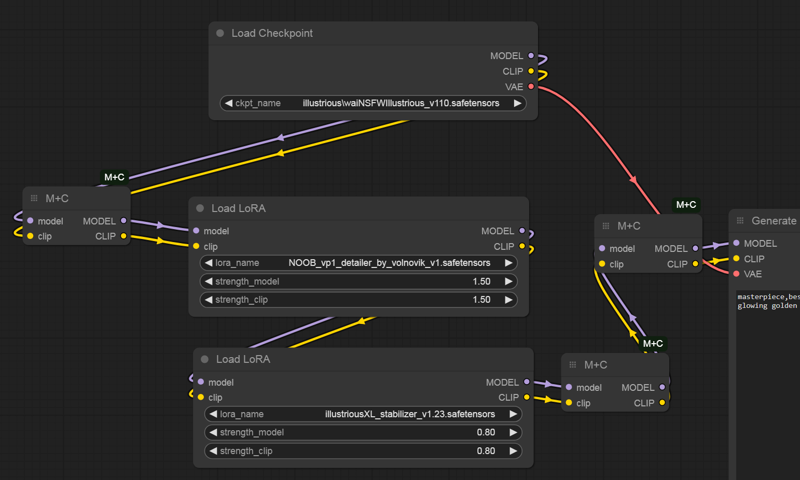Decrease stabilizer strength_model below 0.80
Screen dimensions: 800x480
pyautogui.click(x=213, y=433)
